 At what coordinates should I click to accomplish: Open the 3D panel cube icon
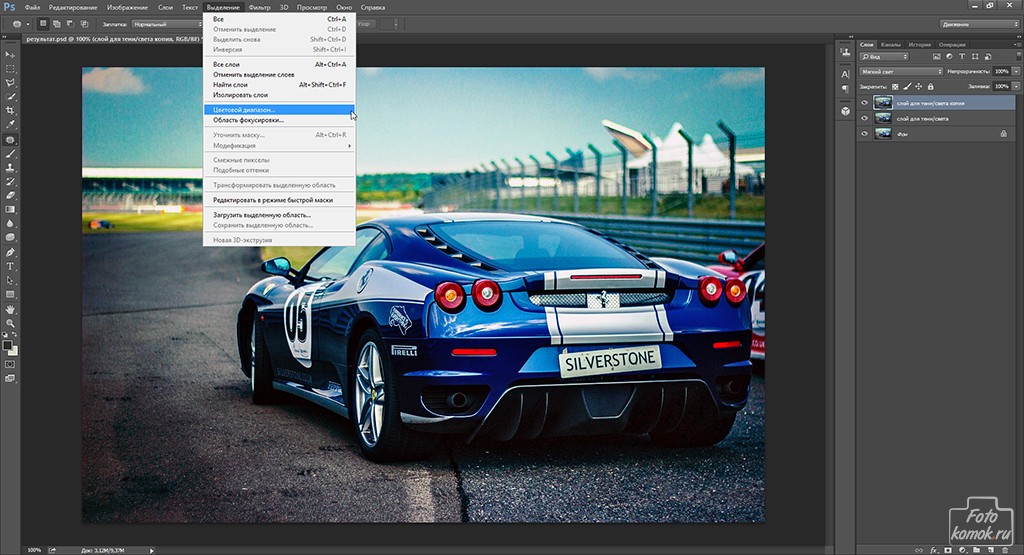845,111
